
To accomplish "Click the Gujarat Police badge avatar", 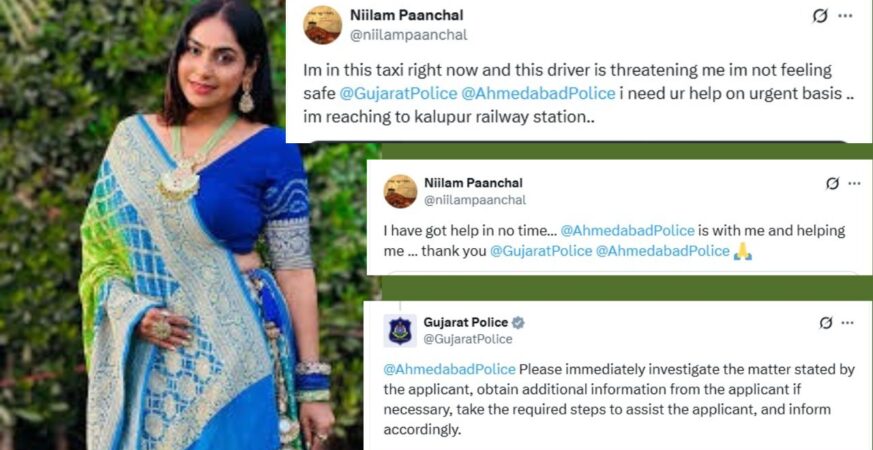I will (400, 330).
